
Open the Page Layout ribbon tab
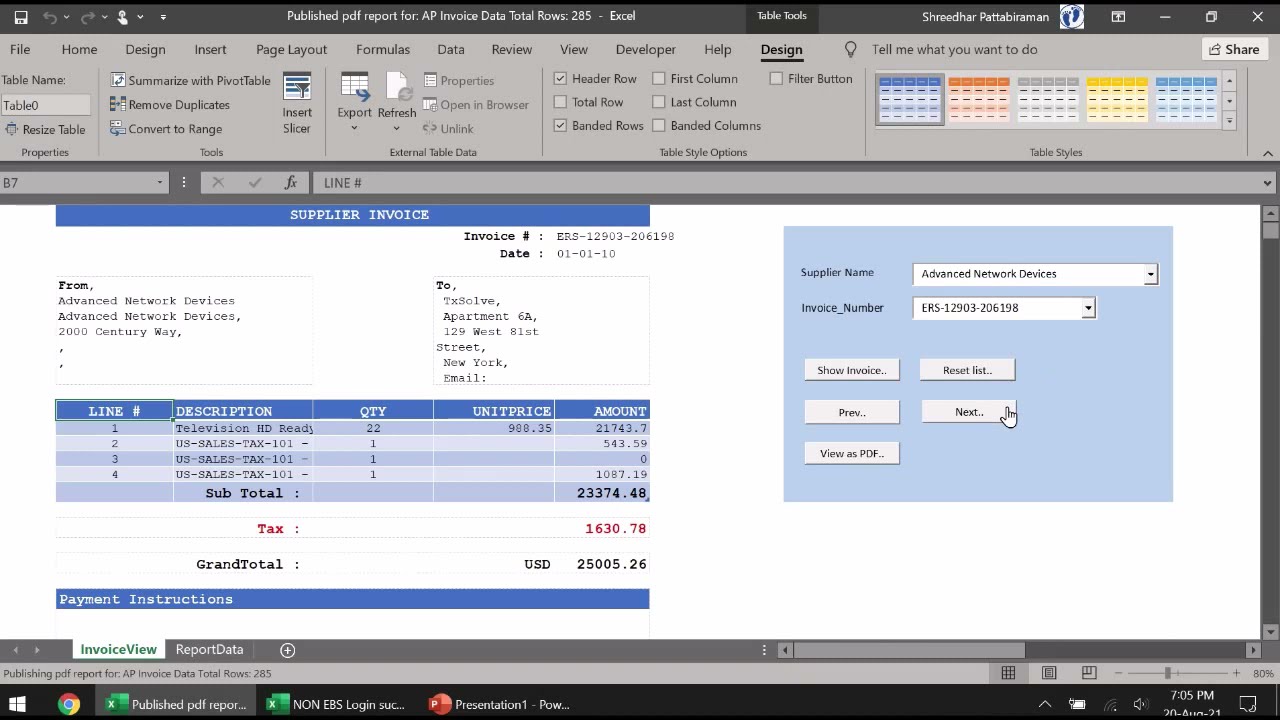coord(291,49)
